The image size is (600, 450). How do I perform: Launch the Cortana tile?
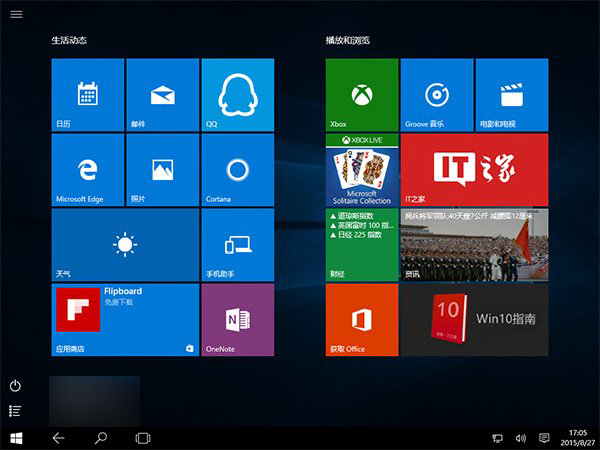coord(238,170)
